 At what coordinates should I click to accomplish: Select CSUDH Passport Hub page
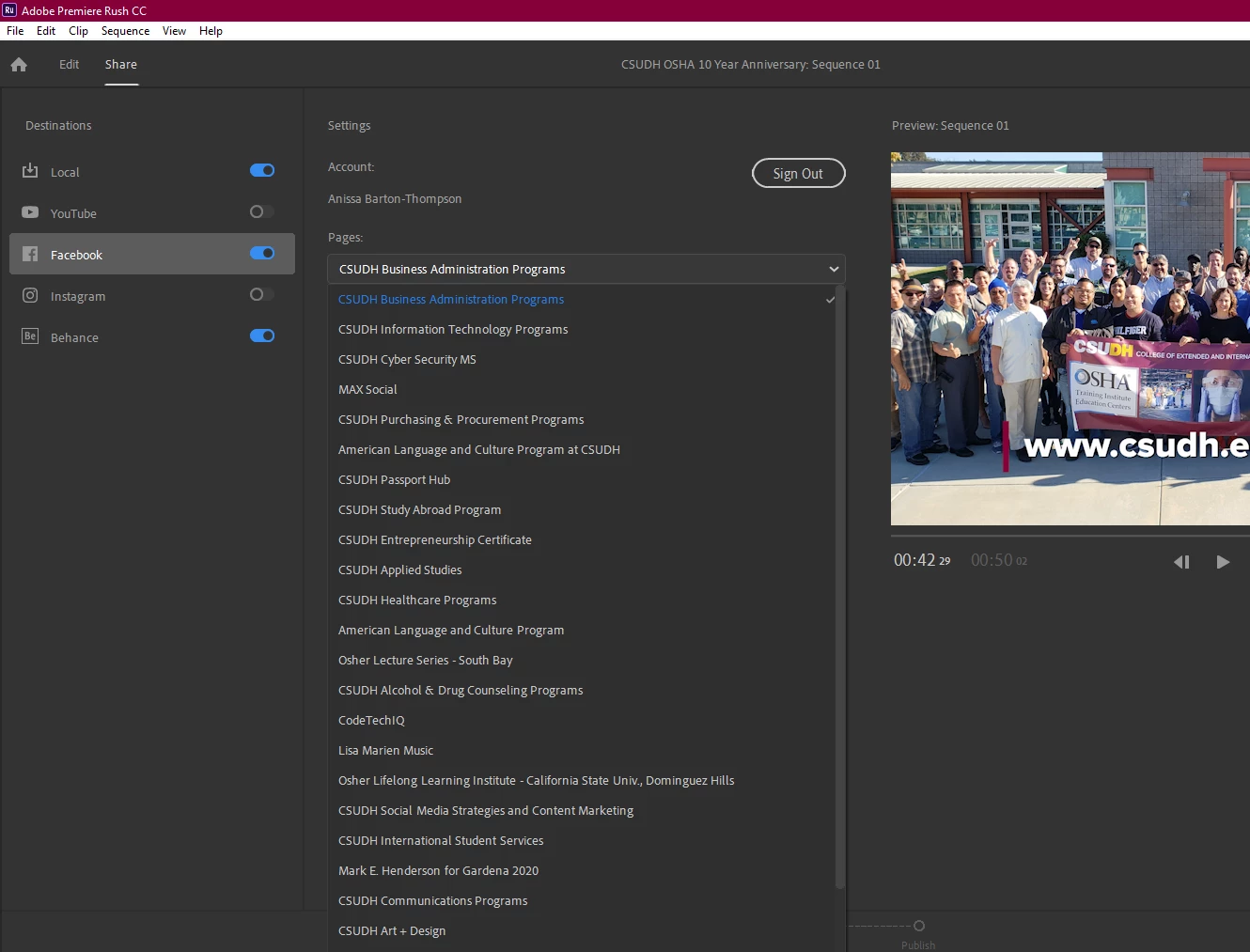pyautogui.click(x=582, y=479)
